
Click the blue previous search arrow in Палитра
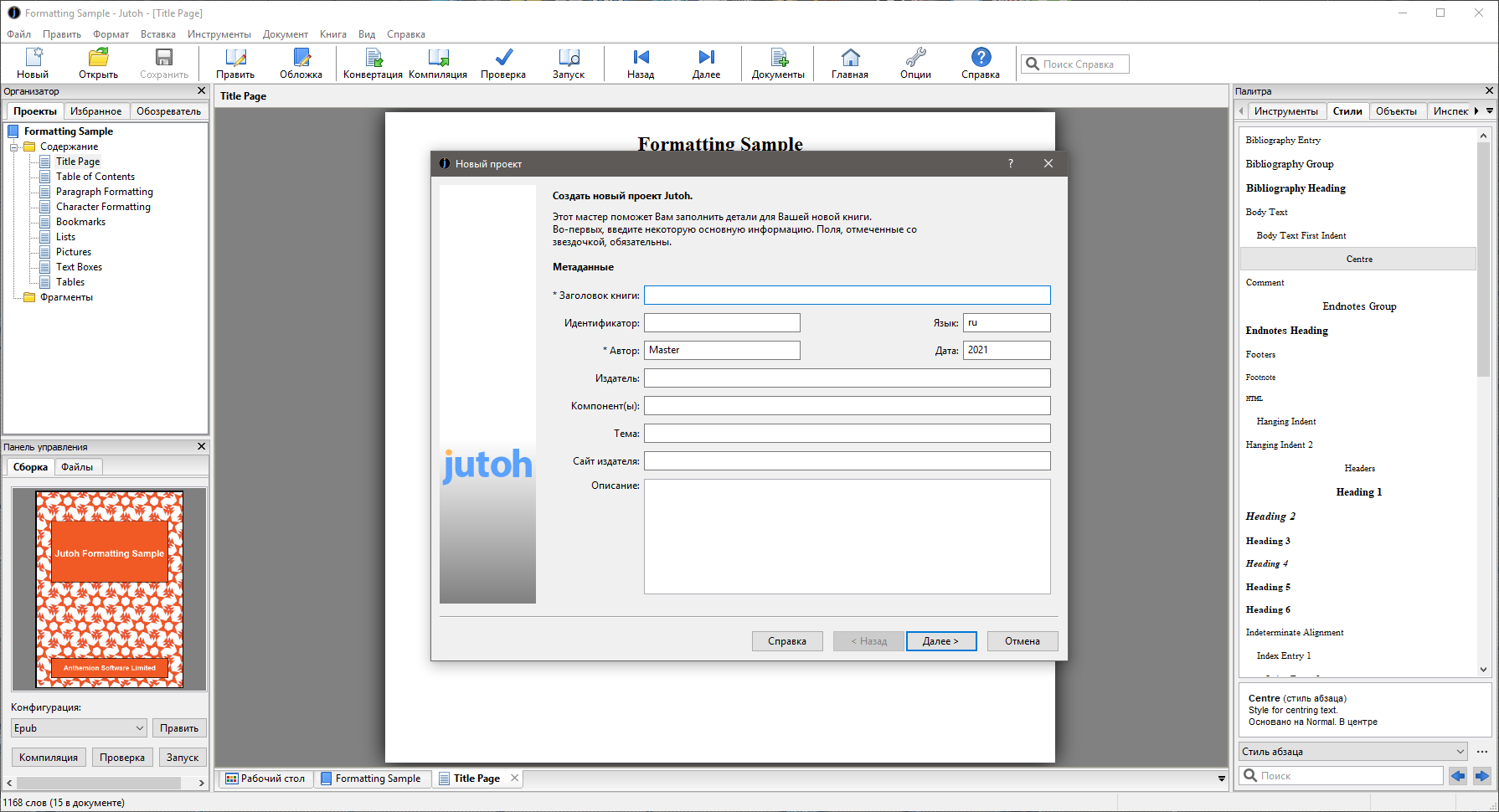point(1458,776)
